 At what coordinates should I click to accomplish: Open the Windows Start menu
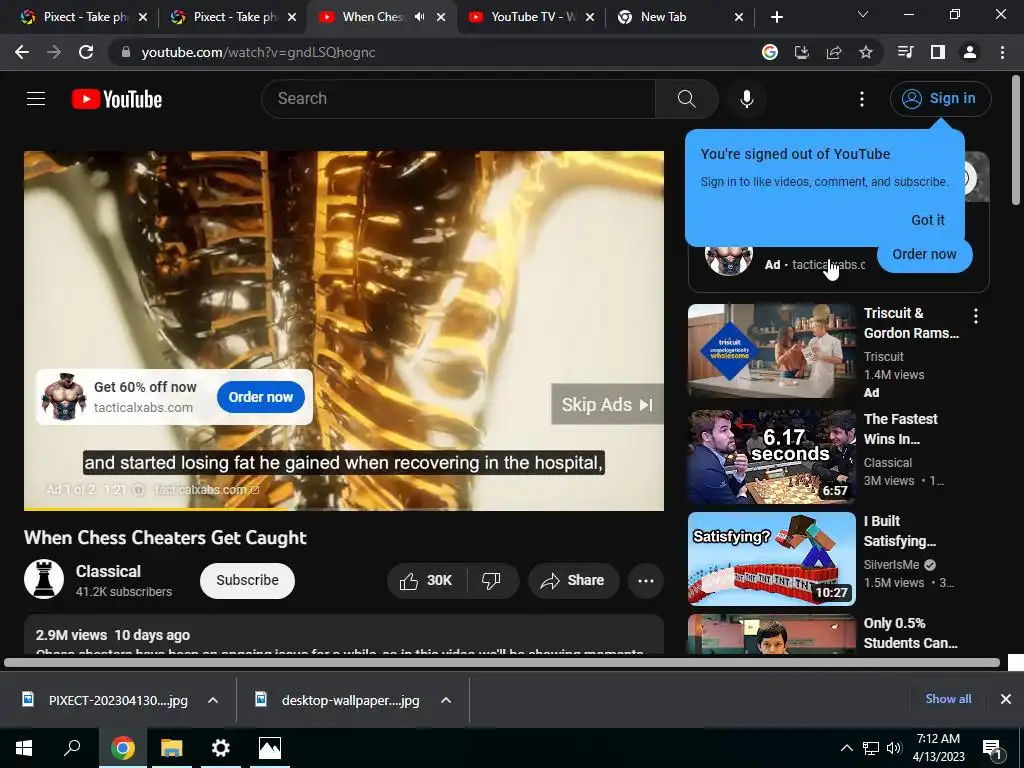tap(24, 748)
